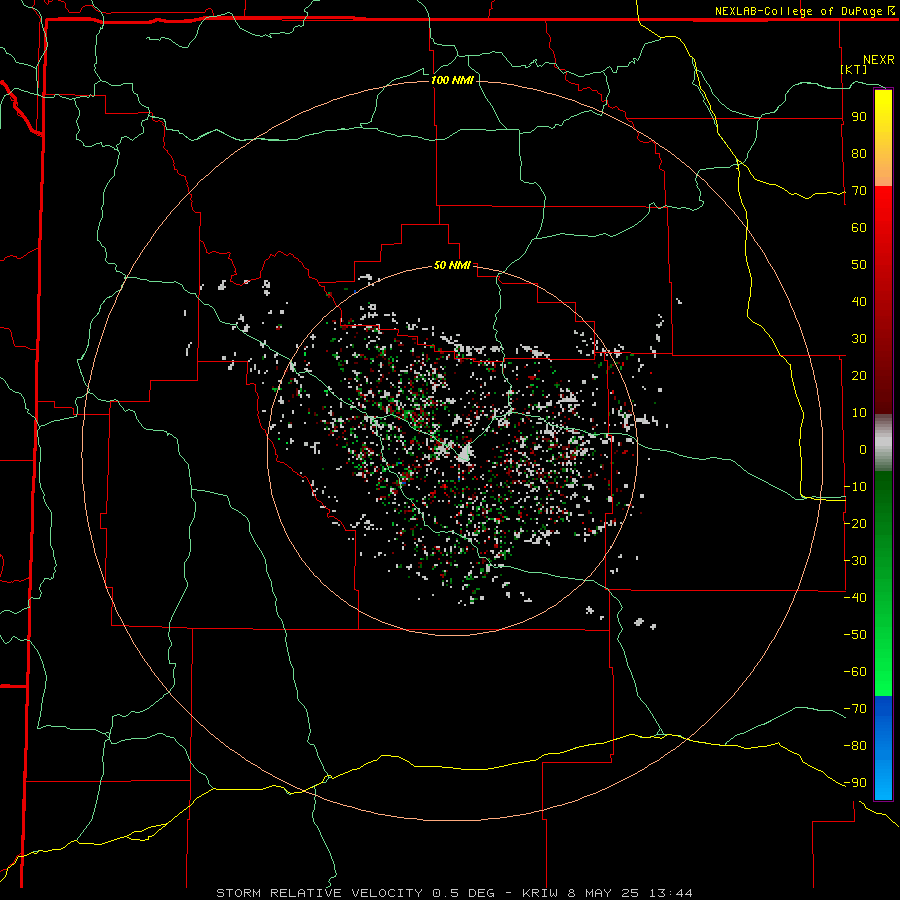Select the 40 value on velocity scale
Screen dimensions: 900x900
coord(859,301)
